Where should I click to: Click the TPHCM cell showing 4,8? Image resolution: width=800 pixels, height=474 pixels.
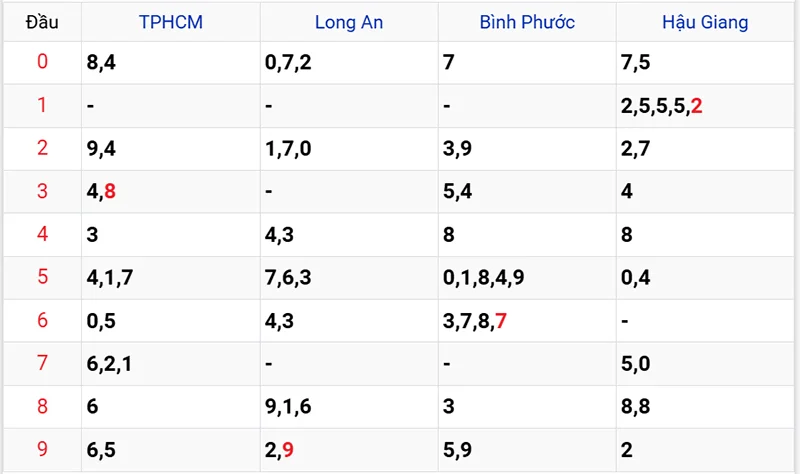pyautogui.click(x=102, y=191)
